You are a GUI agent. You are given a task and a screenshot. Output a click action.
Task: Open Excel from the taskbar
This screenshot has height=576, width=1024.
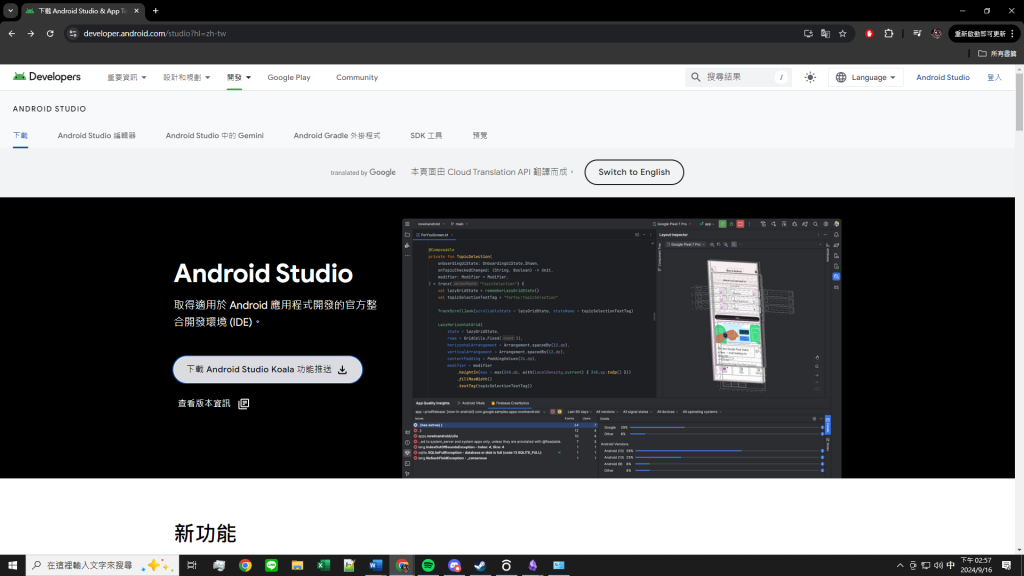tap(323, 566)
